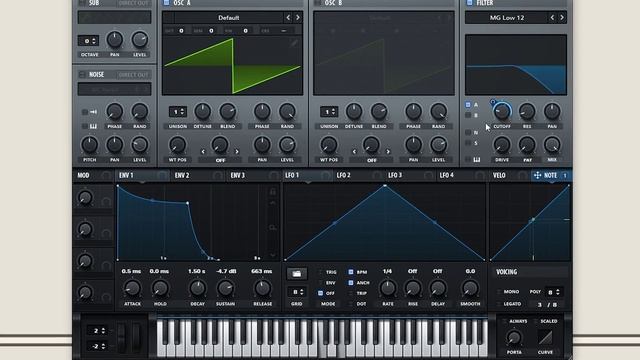Enable portamento SCALED option
The width and height of the screenshot is (640, 360).
[x=536, y=321]
